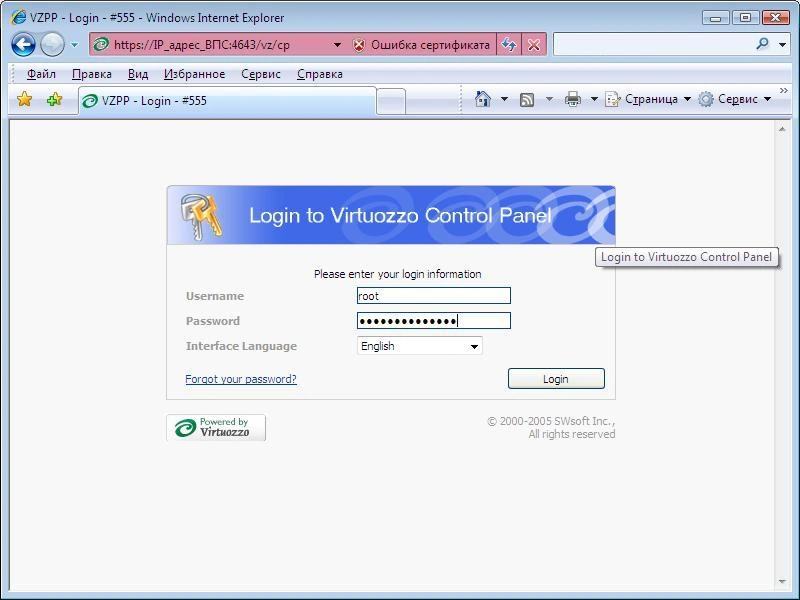The image size is (800, 600).
Task: Click the "Interface Language" label
Action: point(241,346)
